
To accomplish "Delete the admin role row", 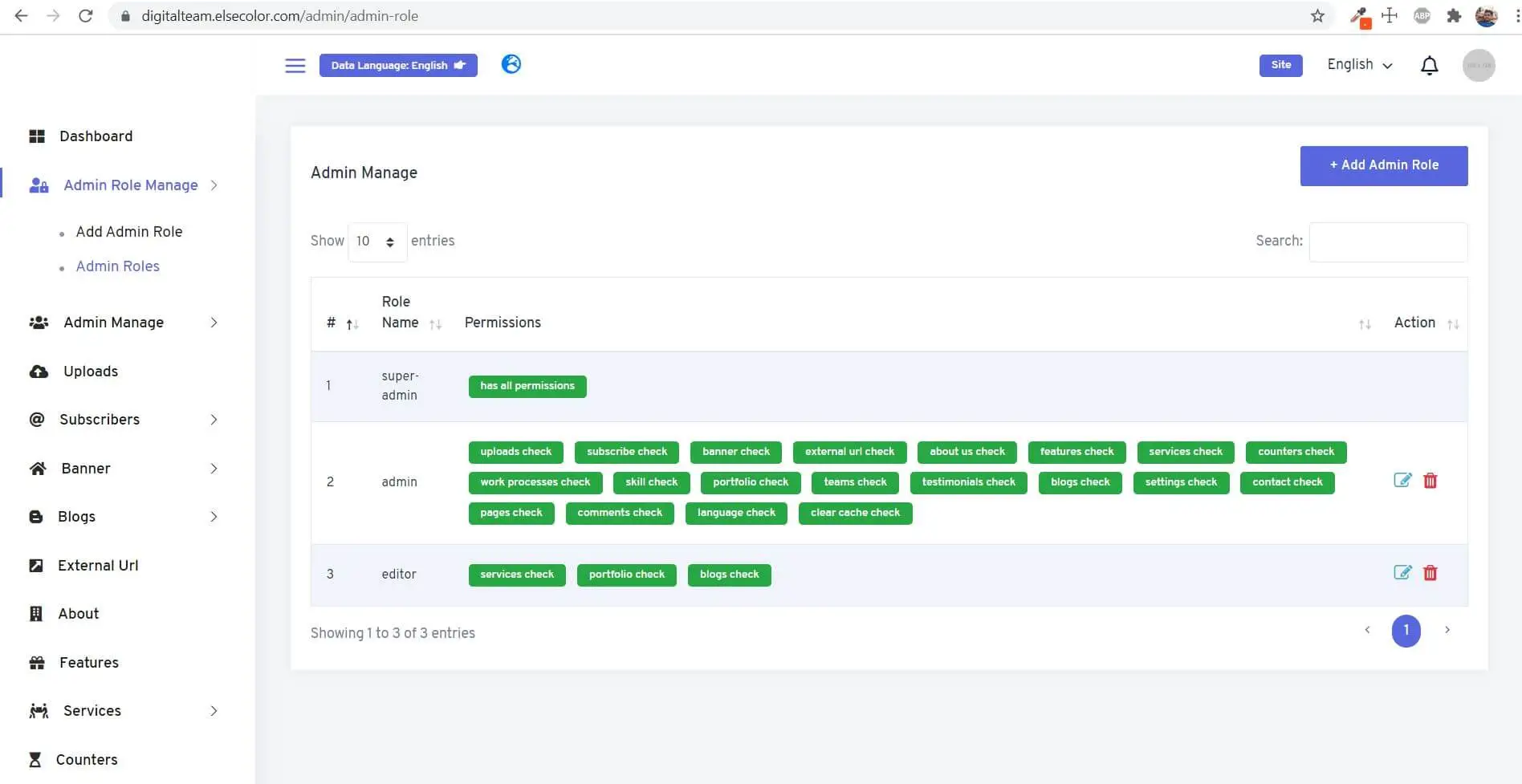I will coord(1430,481).
